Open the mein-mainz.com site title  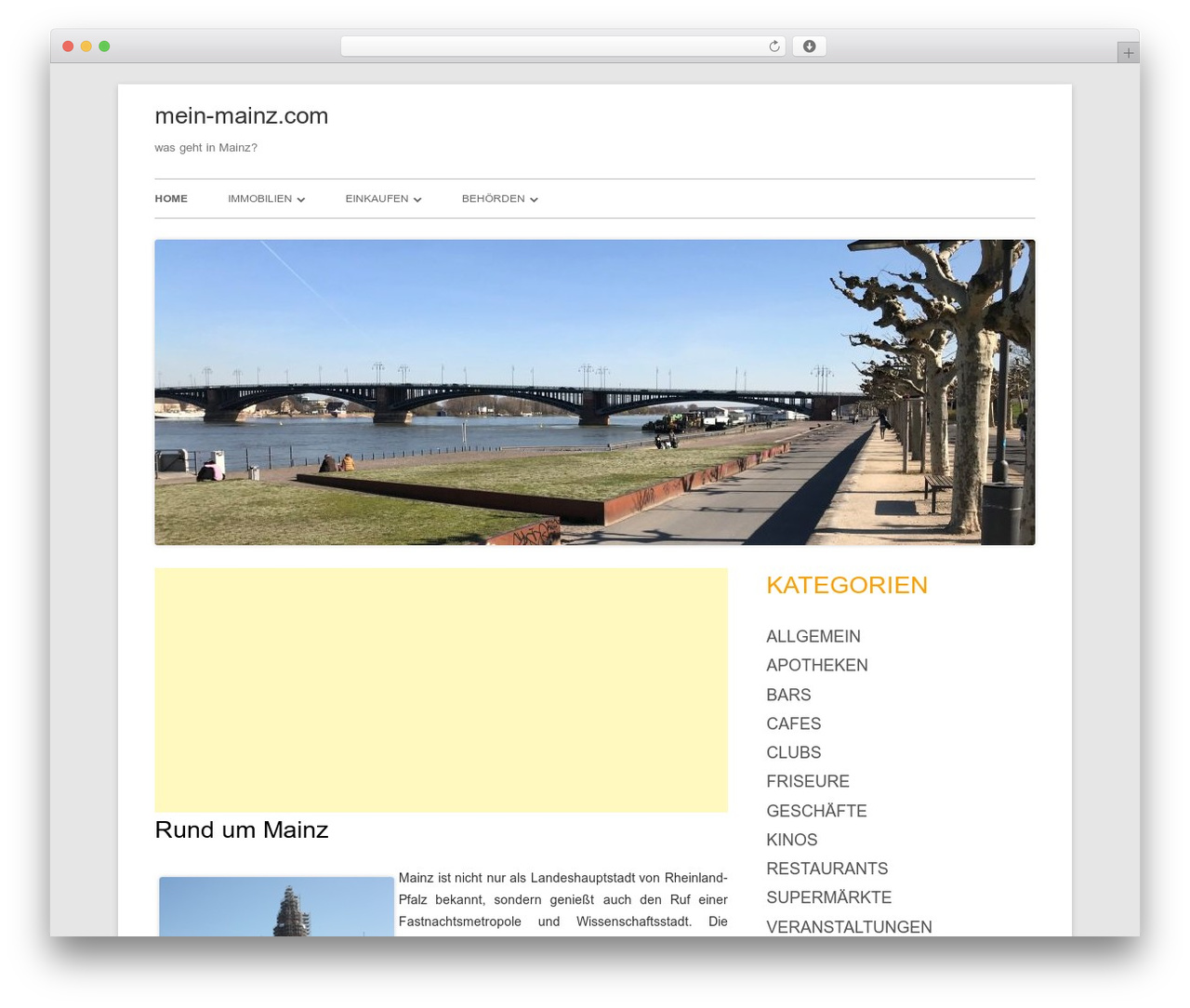click(242, 116)
